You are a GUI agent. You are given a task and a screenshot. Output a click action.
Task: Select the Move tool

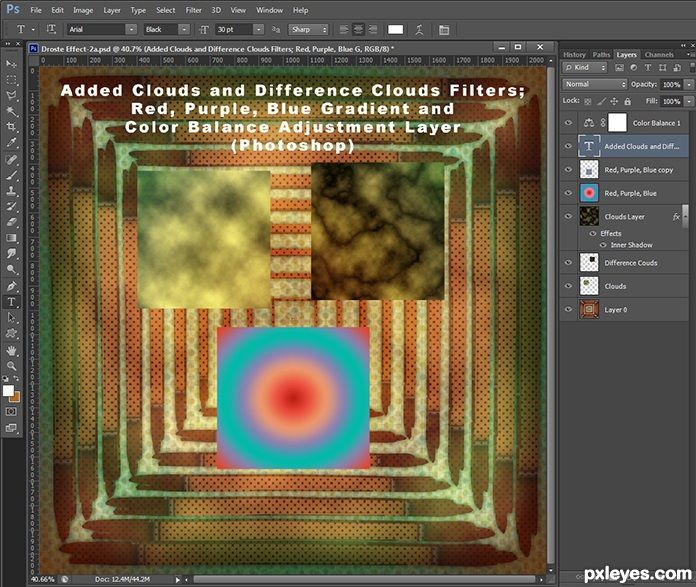click(11, 64)
